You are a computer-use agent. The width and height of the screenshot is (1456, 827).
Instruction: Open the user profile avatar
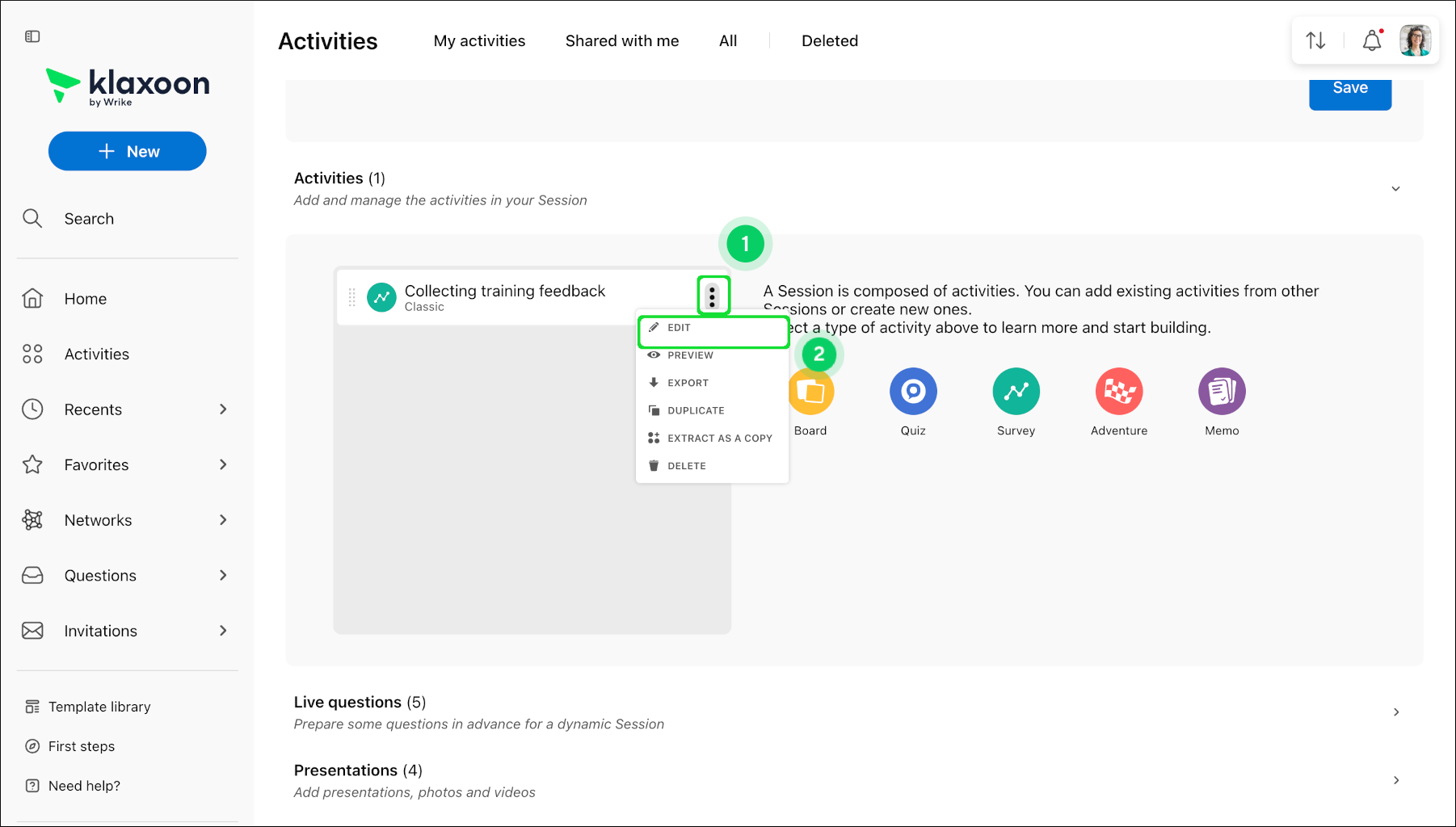point(1415,40)
